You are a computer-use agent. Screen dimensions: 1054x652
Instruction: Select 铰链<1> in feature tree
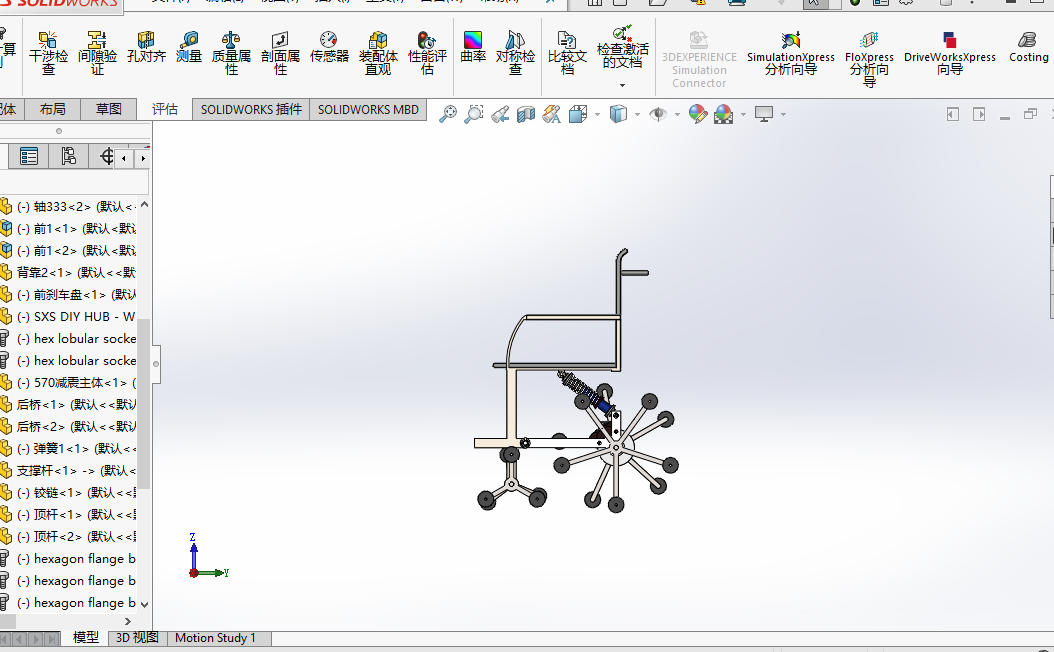click(x=69, y=493)
